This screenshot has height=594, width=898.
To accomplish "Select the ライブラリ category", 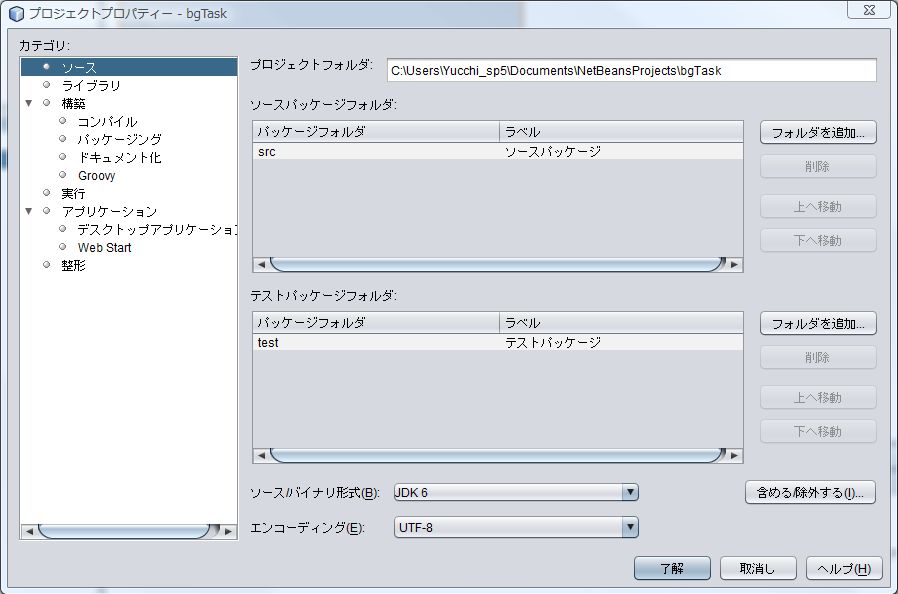I will (x=90, y=86).
